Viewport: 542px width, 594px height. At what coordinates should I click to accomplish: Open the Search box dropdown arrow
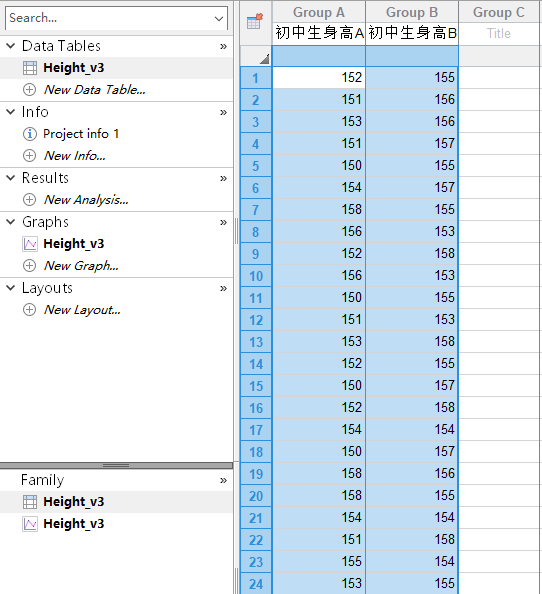(x=219, y=19)
